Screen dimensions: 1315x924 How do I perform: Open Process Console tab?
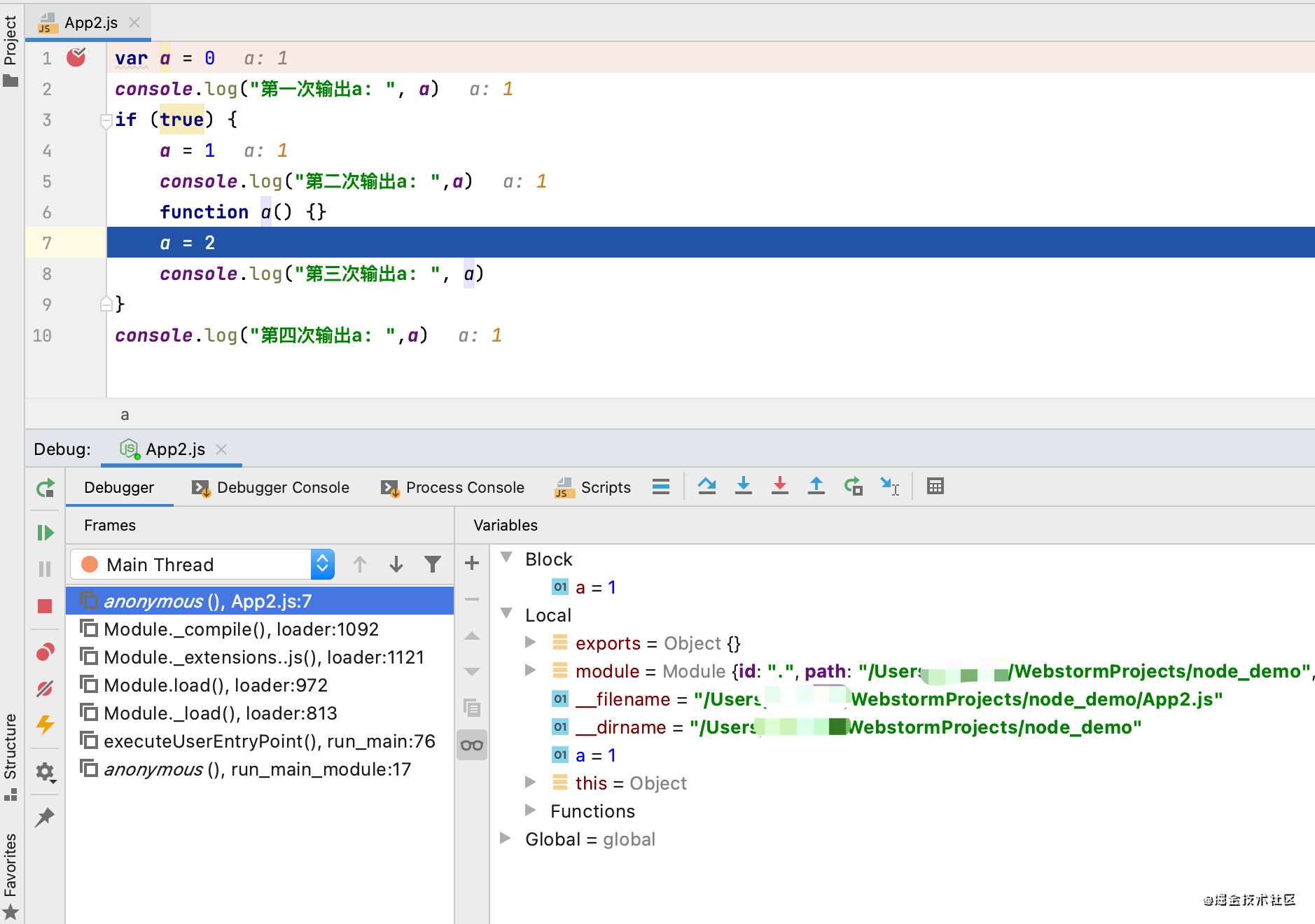(x=452, y=487)
